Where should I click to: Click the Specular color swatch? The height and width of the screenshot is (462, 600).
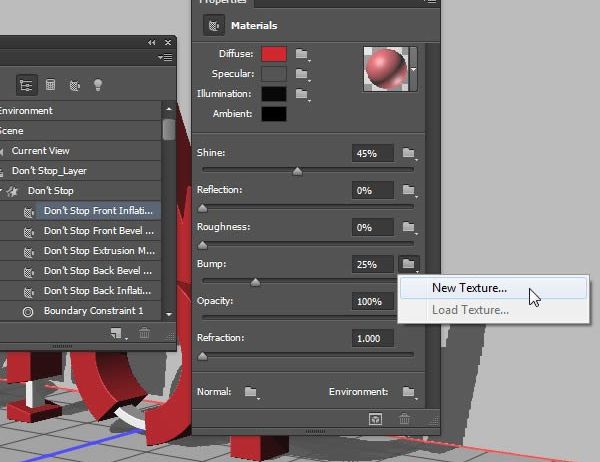click(x=274, y=74)
